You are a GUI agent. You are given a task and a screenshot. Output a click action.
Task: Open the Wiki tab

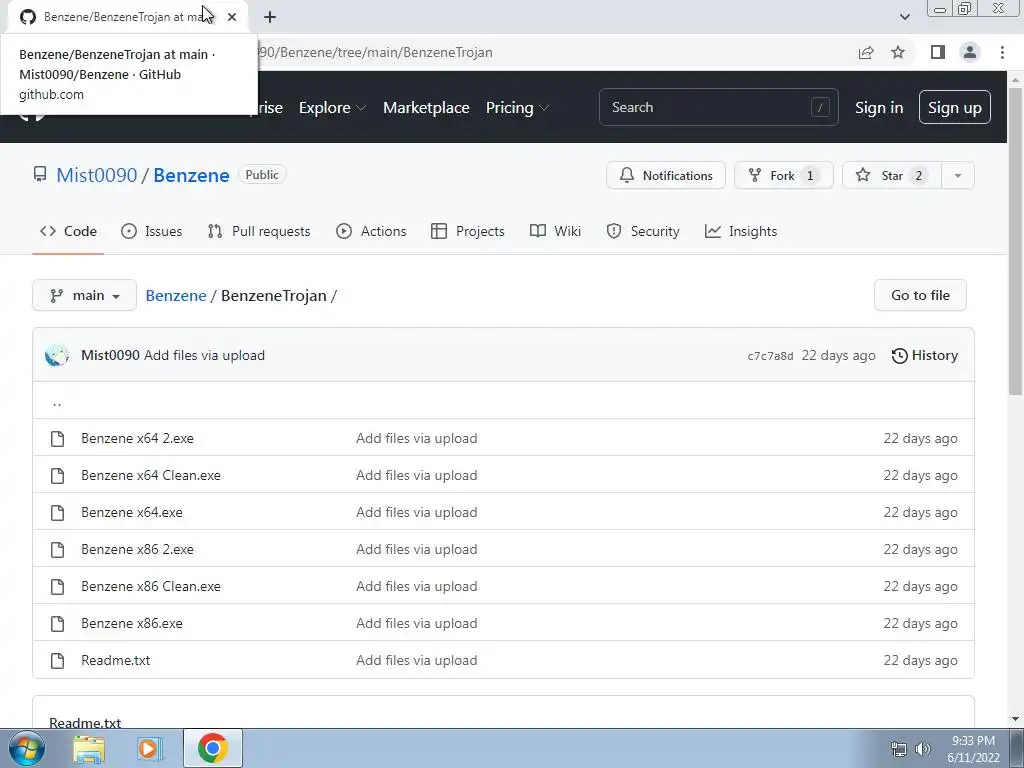tap(555, 231)
